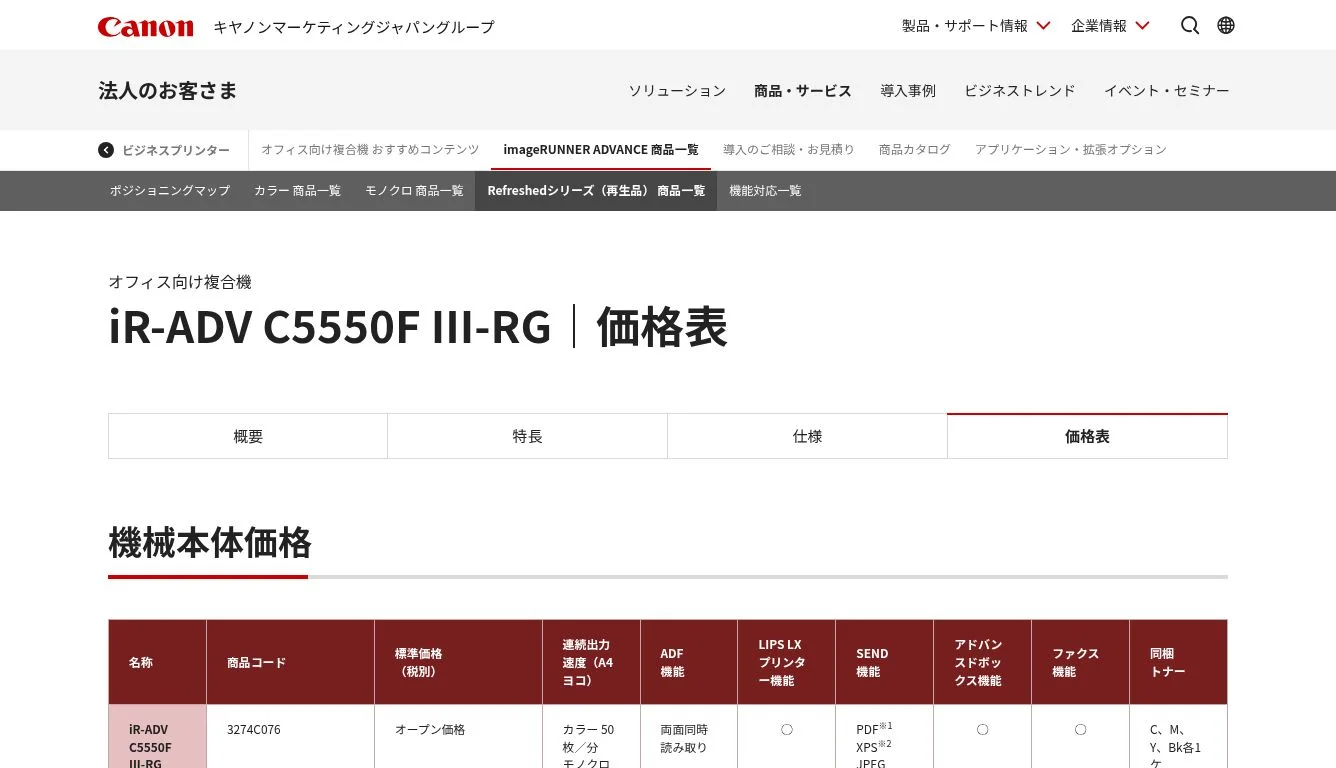Screen dimensions: 1336x768
Task: Open the 導入事例 menu
Action: 908,91
